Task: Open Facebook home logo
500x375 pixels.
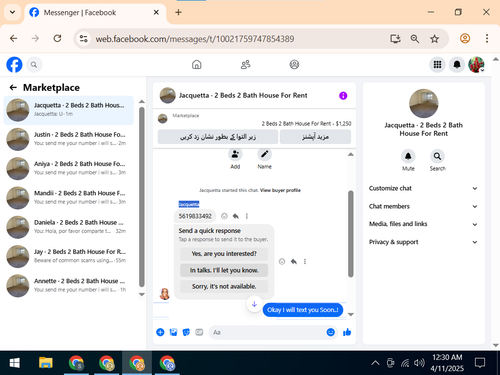Action: coord(14,64)
